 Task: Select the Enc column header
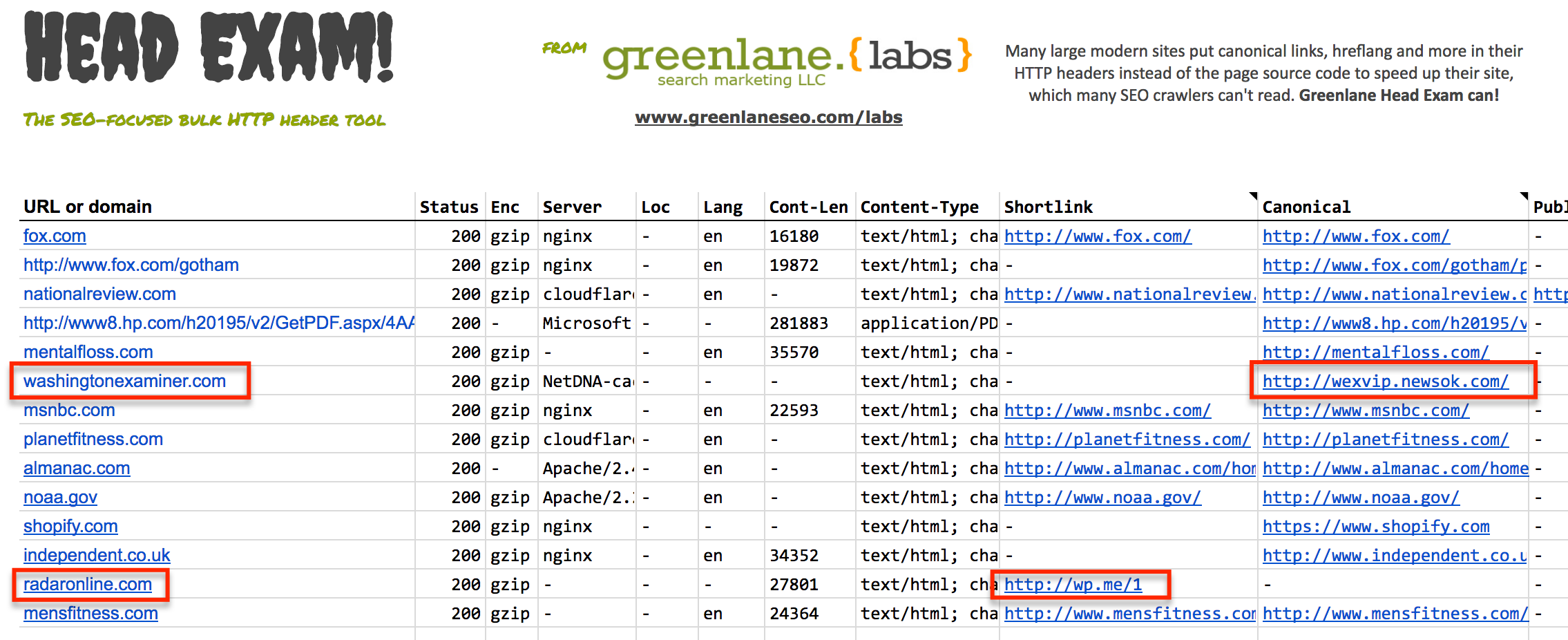pyautogui.click(x=505, y=207)
